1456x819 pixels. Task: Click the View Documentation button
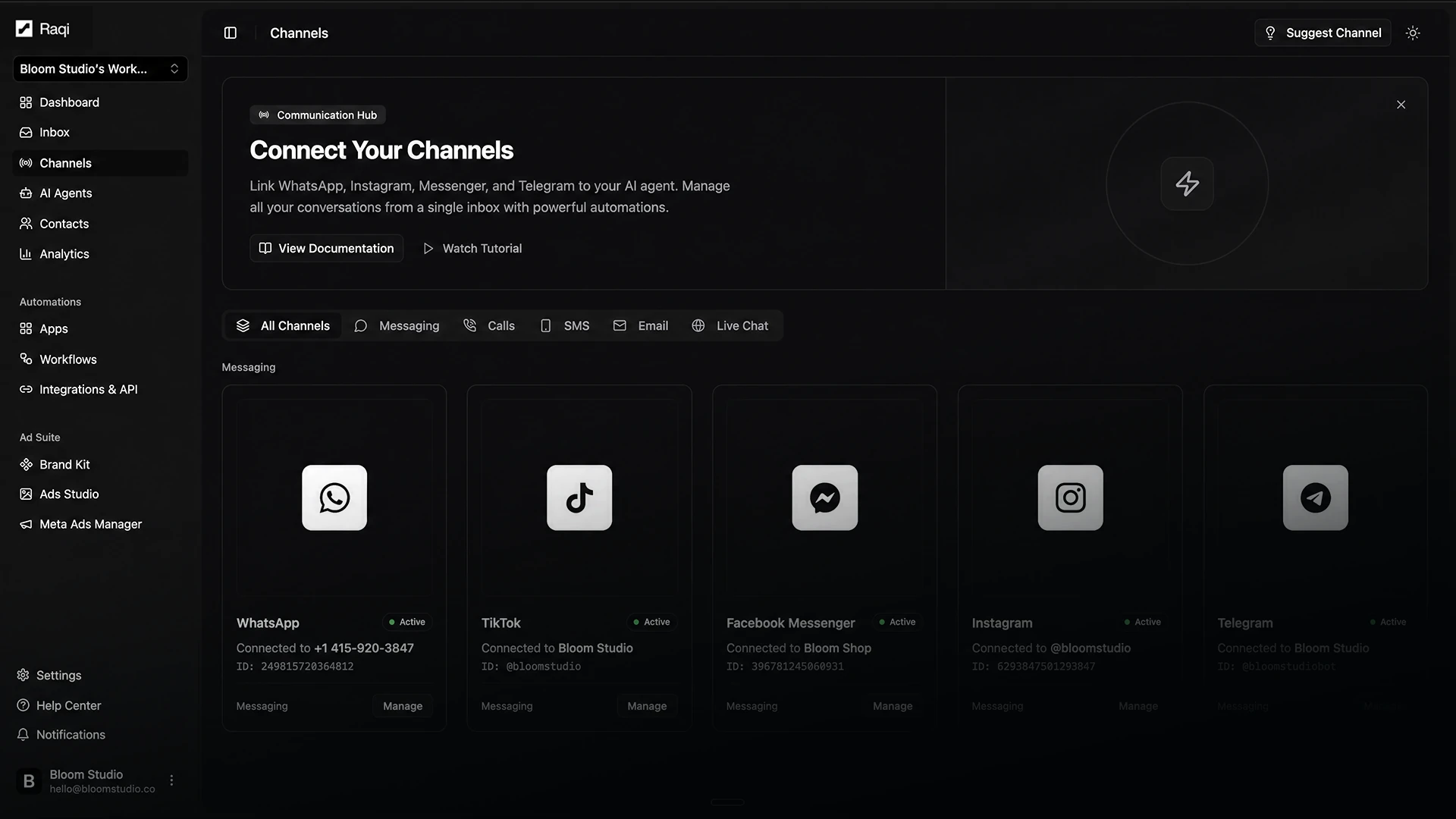(326, 248)
